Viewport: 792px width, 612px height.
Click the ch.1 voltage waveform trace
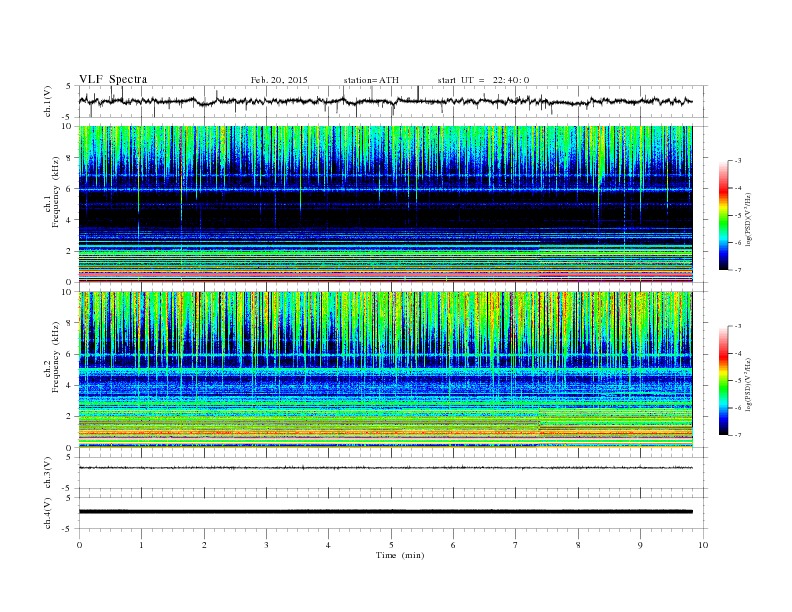(x=385, y=101)
